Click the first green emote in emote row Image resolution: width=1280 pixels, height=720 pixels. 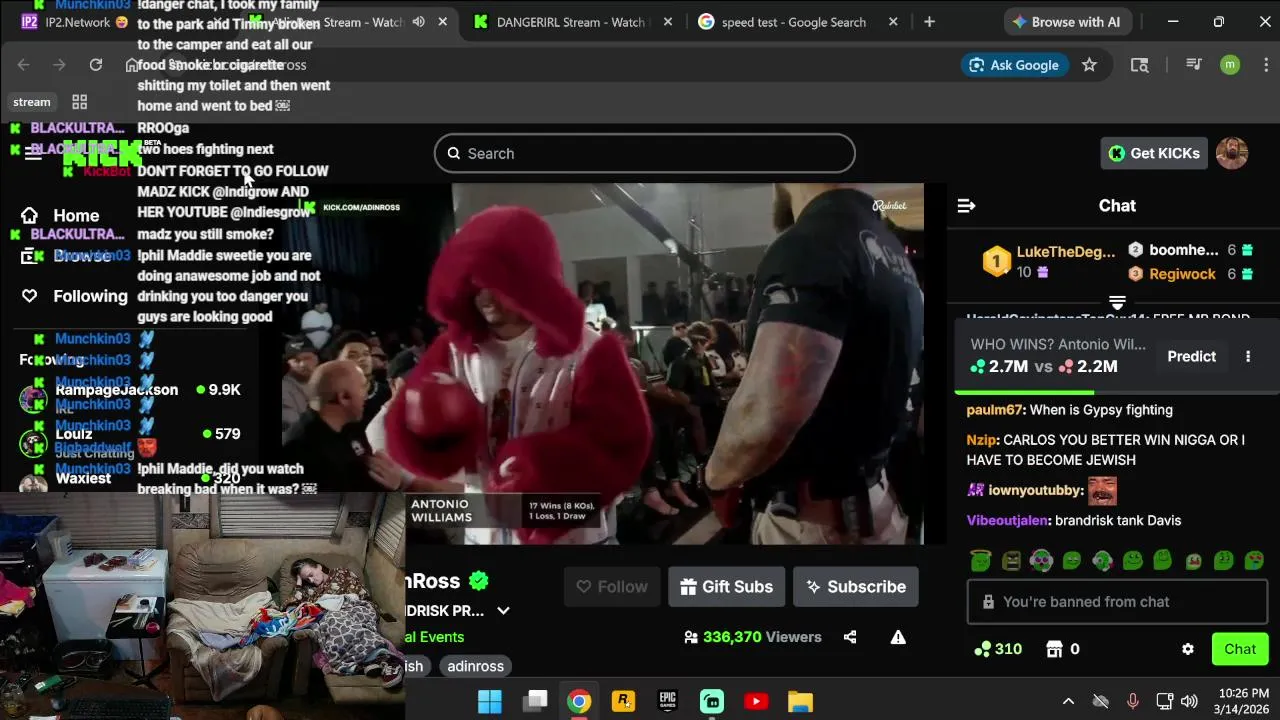click(980, 561)
